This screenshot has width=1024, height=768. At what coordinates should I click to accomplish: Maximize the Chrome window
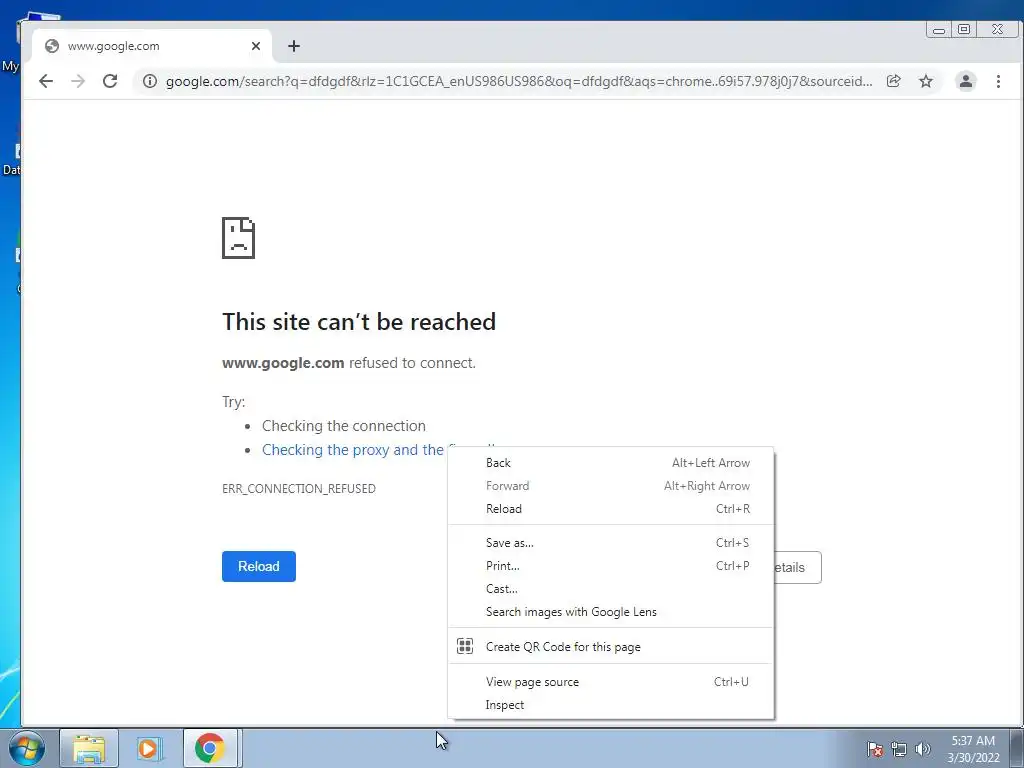coord(964,29)
